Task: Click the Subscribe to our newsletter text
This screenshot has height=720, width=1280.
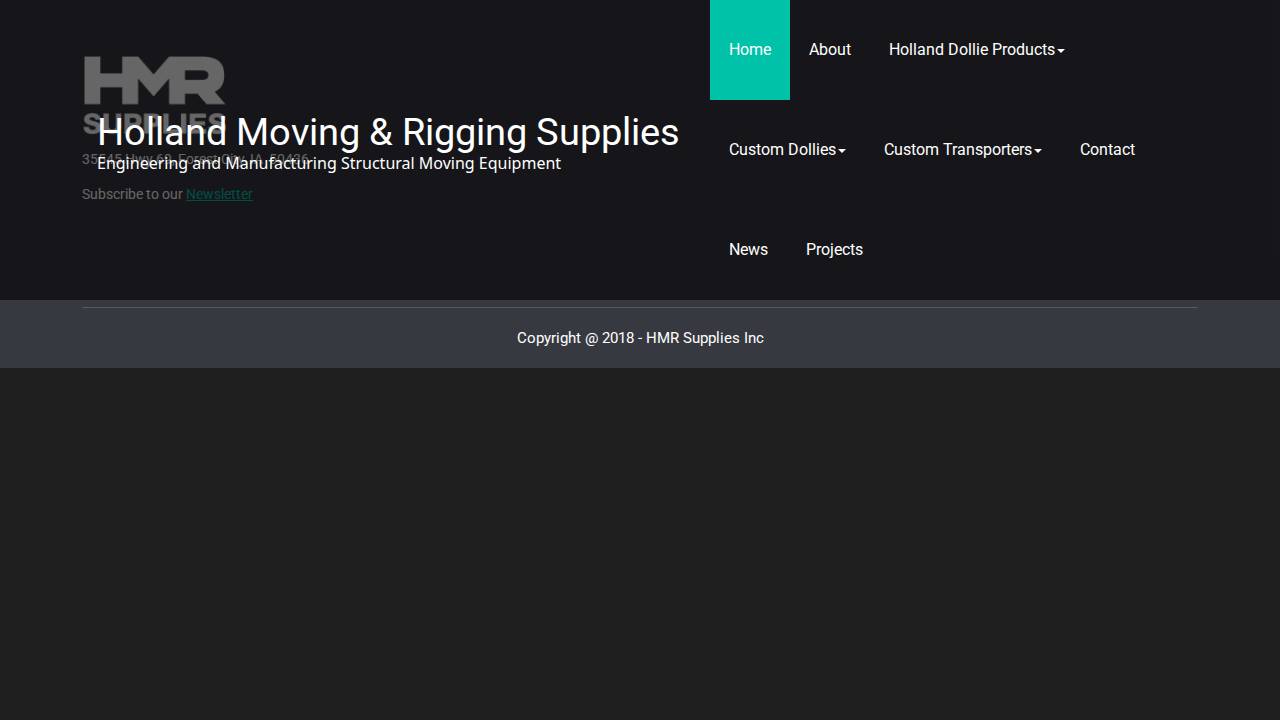Action: click(x=131, y=194)
